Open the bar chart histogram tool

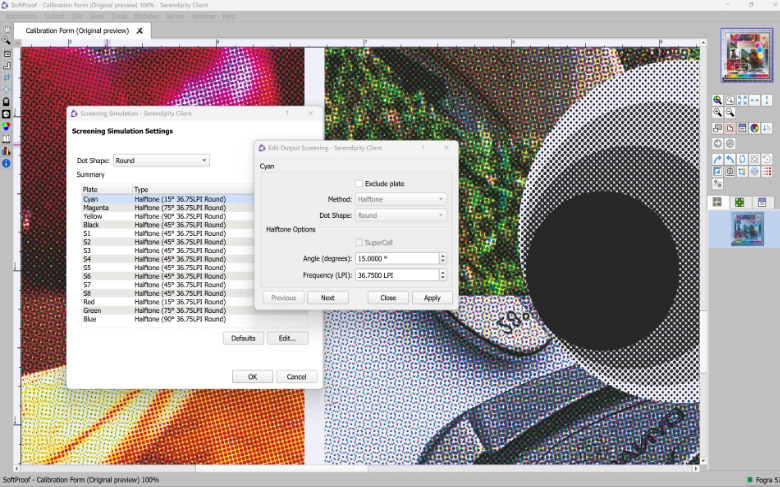pyautogui.click(x=6, y=151)
